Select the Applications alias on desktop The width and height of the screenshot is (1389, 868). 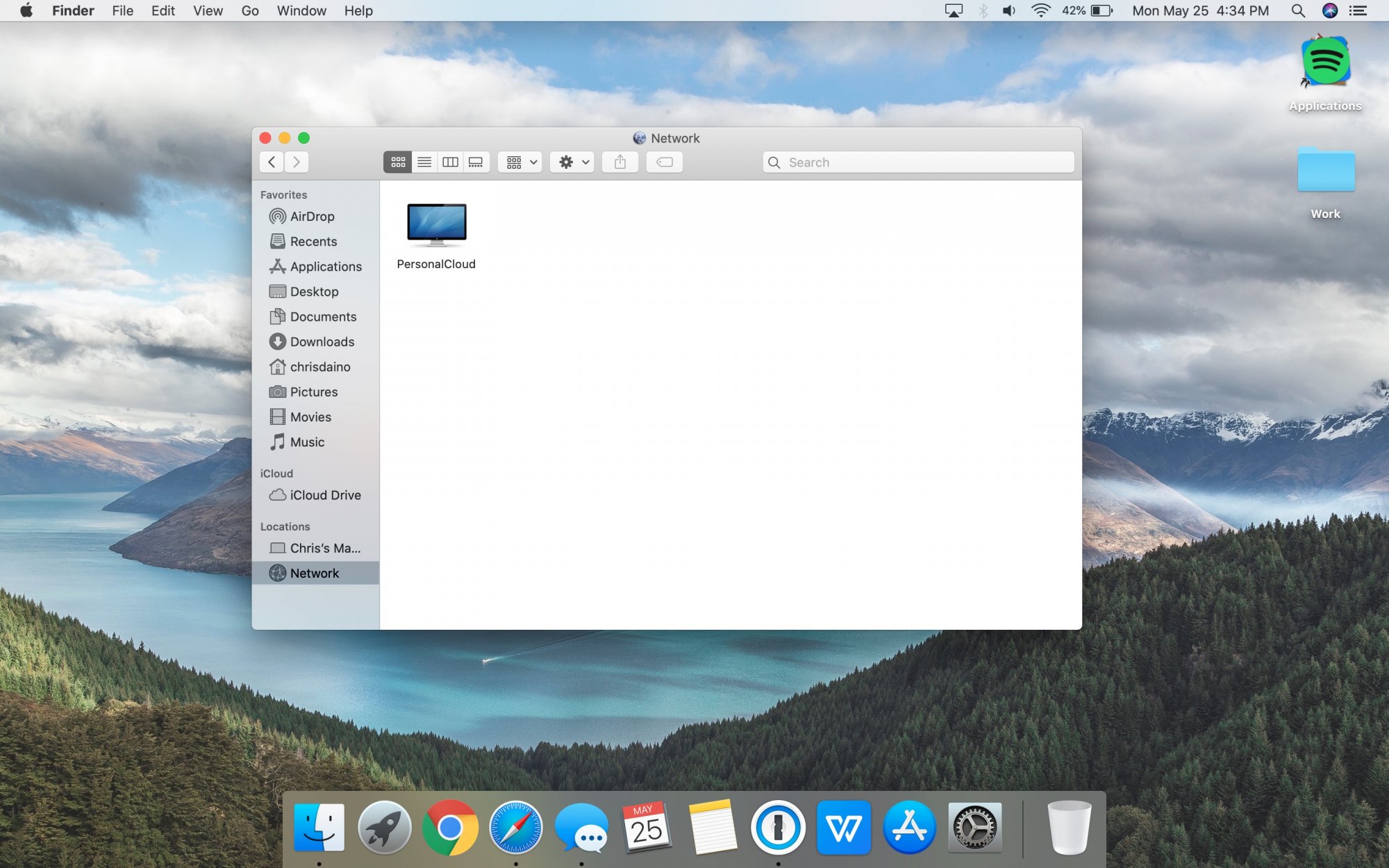(x=1325, y=72)
